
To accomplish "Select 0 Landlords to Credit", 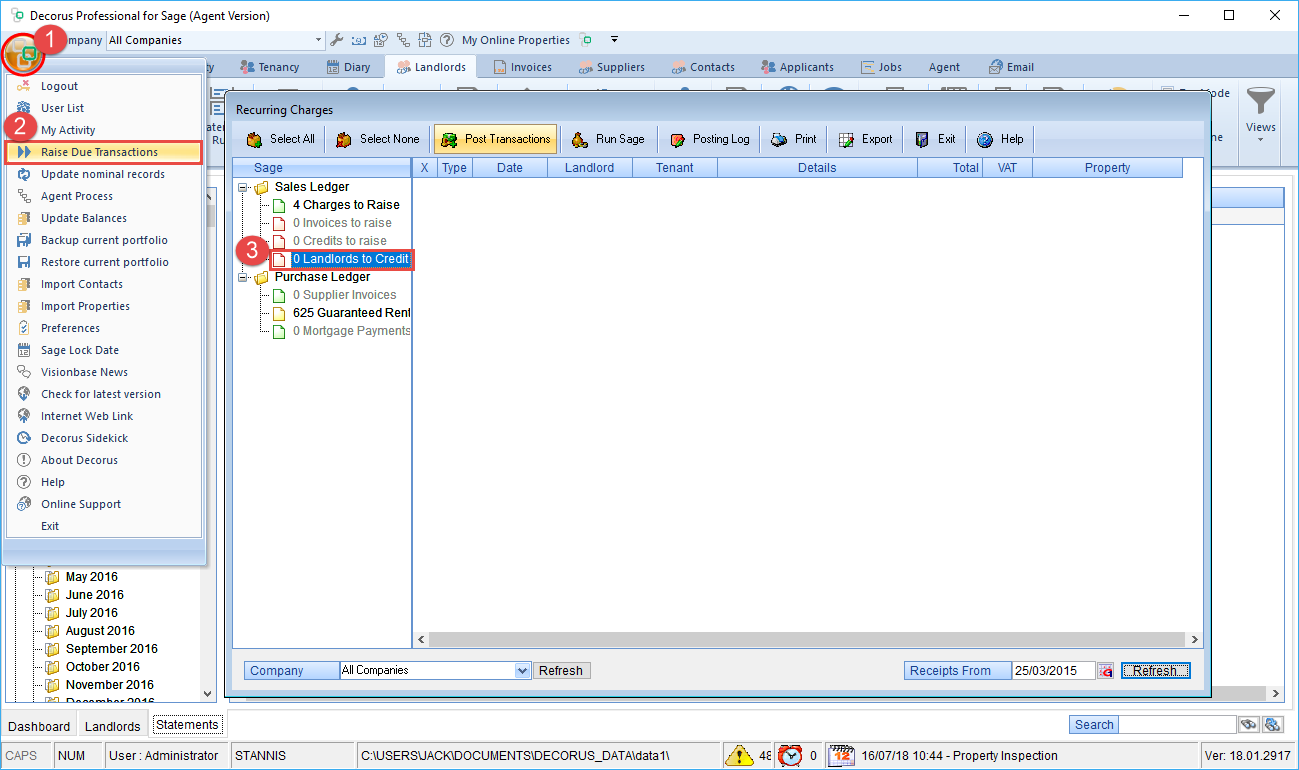I will tap(351, 259).
